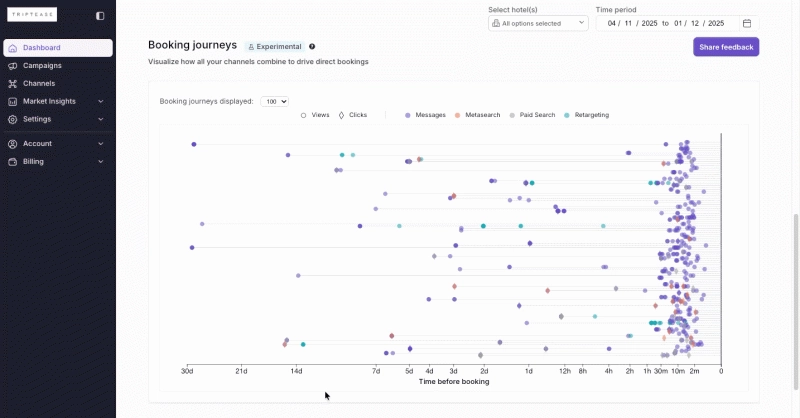
Task: Open the Dashboard home icon
Action: point(13,48)
